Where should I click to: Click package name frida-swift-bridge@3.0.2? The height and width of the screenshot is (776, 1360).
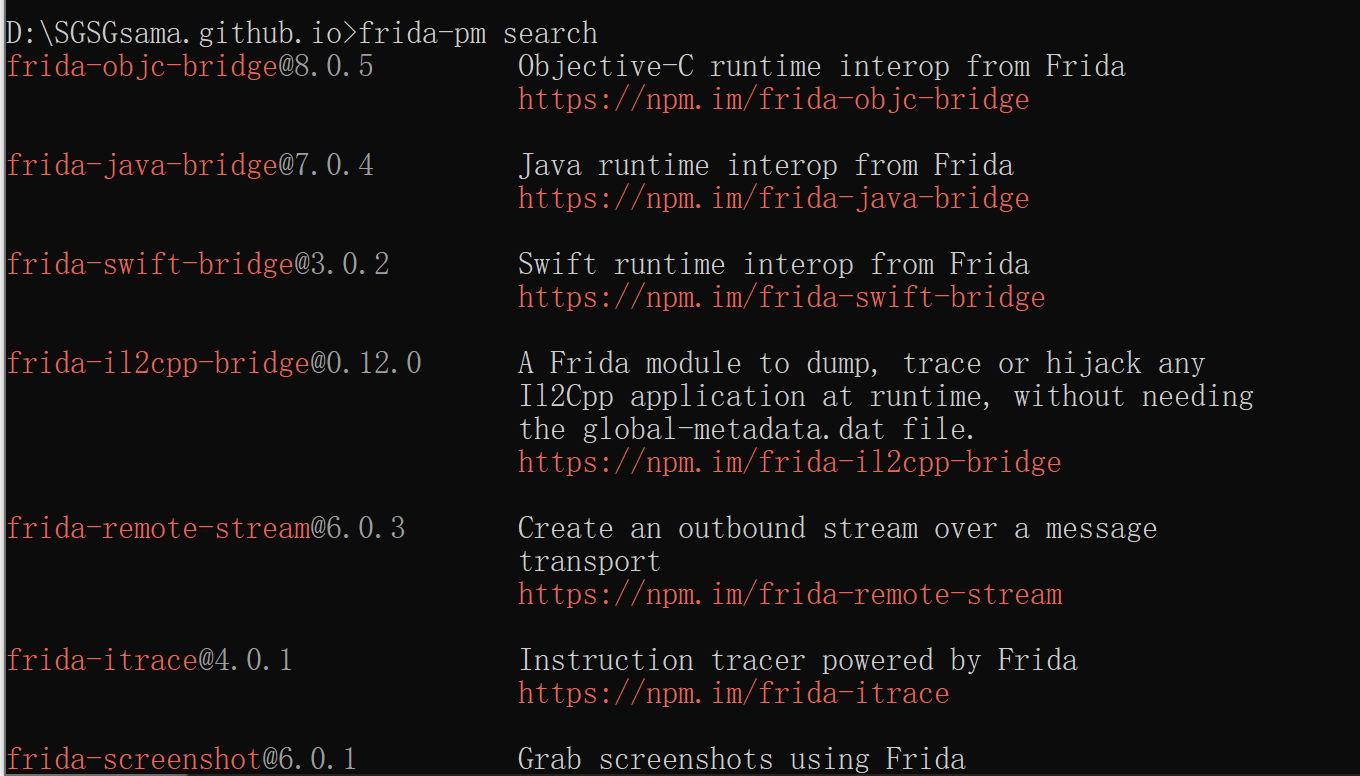198,265
